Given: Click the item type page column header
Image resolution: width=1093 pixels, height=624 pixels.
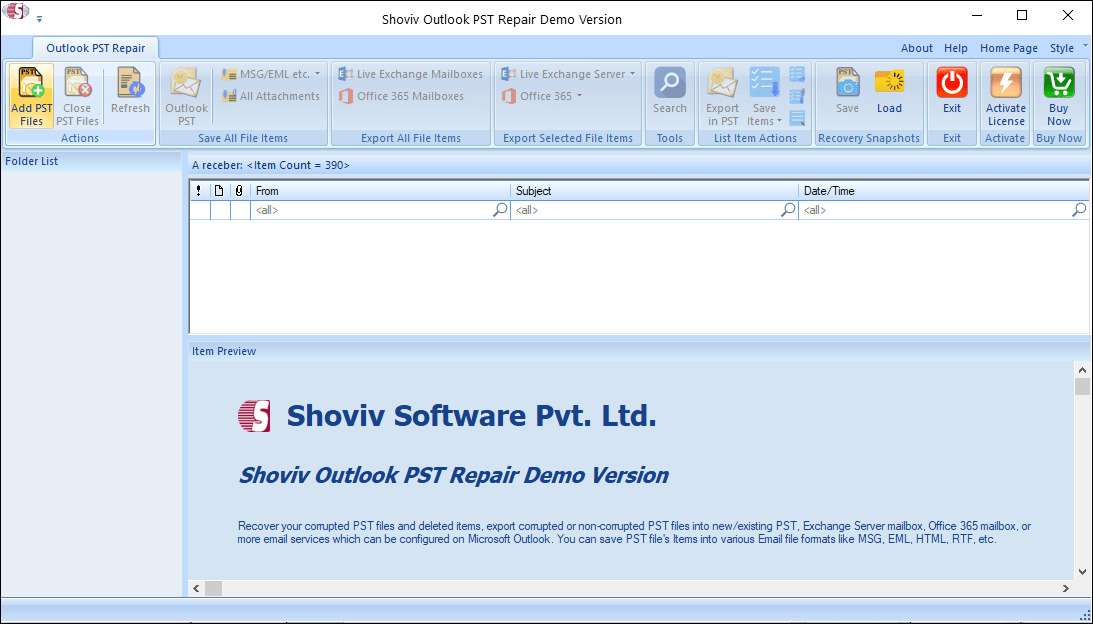Looking at the screenshot, I should pyautogui.click(x=220, y=191).
